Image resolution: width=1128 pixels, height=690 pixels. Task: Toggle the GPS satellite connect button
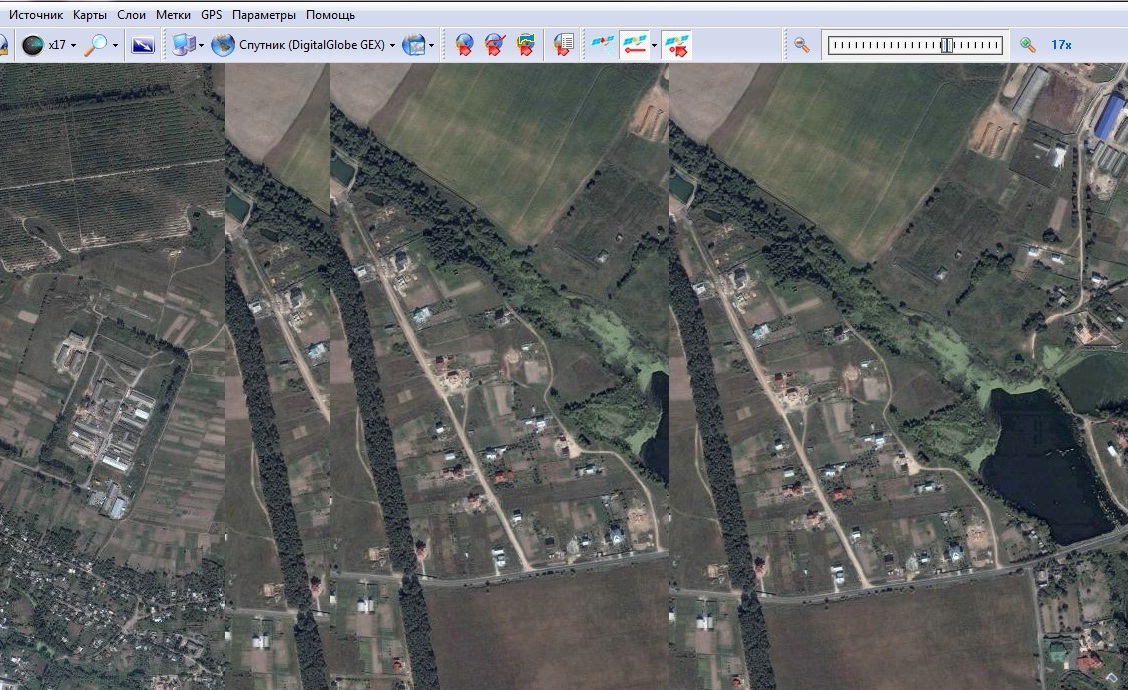(602, 45)
